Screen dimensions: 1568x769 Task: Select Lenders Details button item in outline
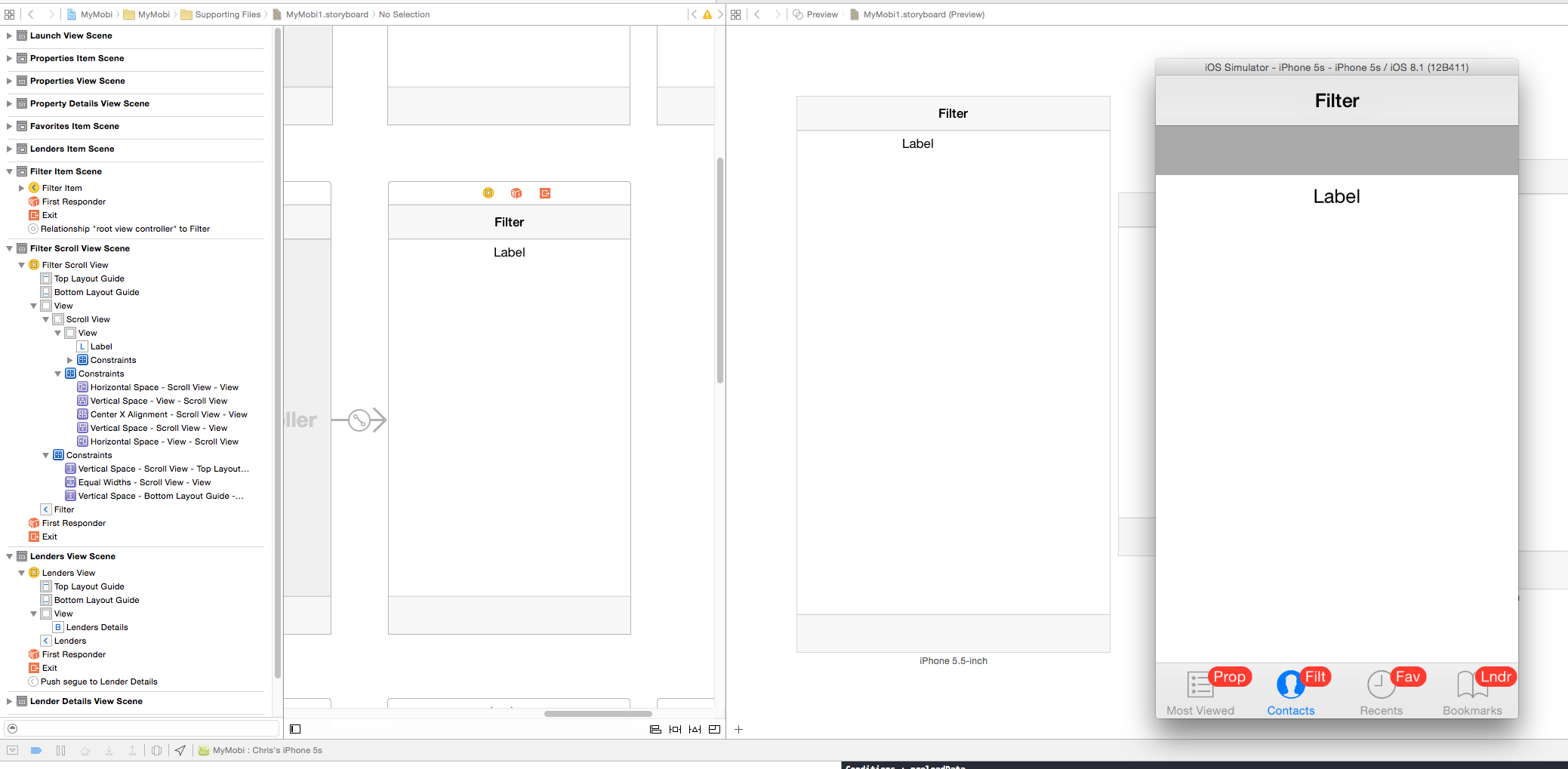(x=97, y=627)
